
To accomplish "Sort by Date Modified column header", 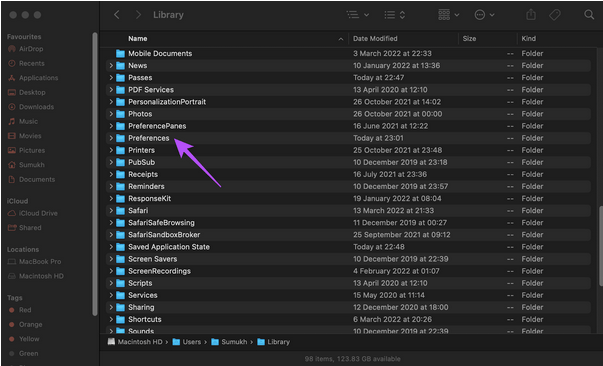I will 375,38.
